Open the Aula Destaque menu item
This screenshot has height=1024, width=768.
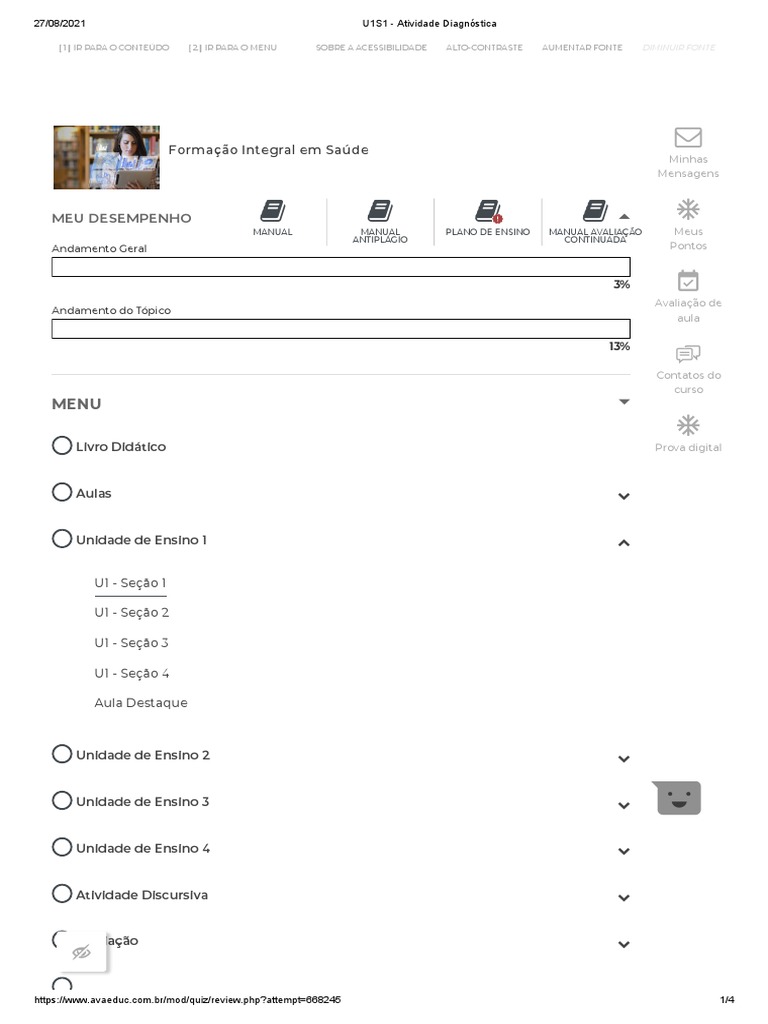pyautogui.click(x=140, y=703)
